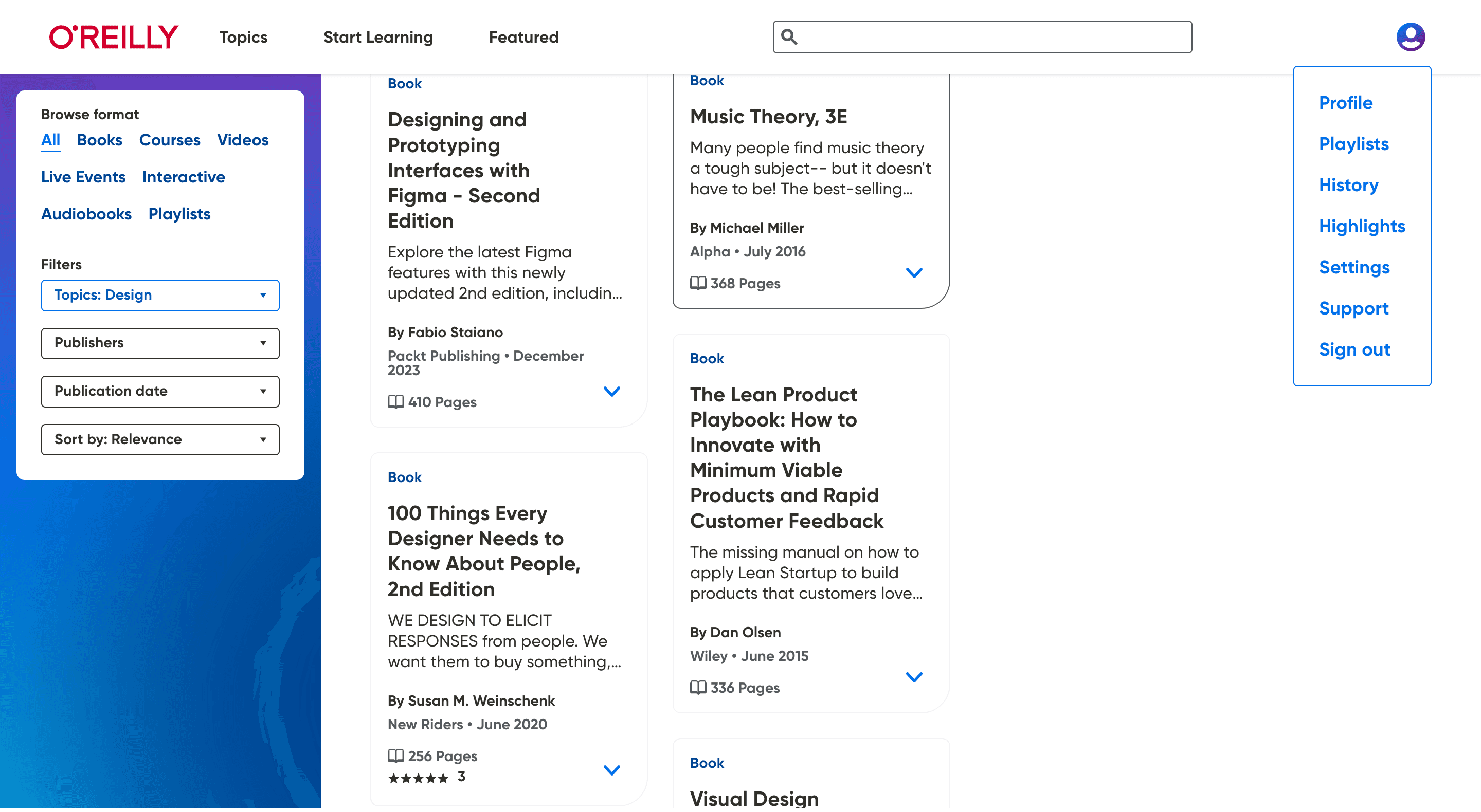Screen dimensions: 1481x812
Task: Click the O'Reilly home logo icon
Action: pyautogui.click(x=113, y=37)
